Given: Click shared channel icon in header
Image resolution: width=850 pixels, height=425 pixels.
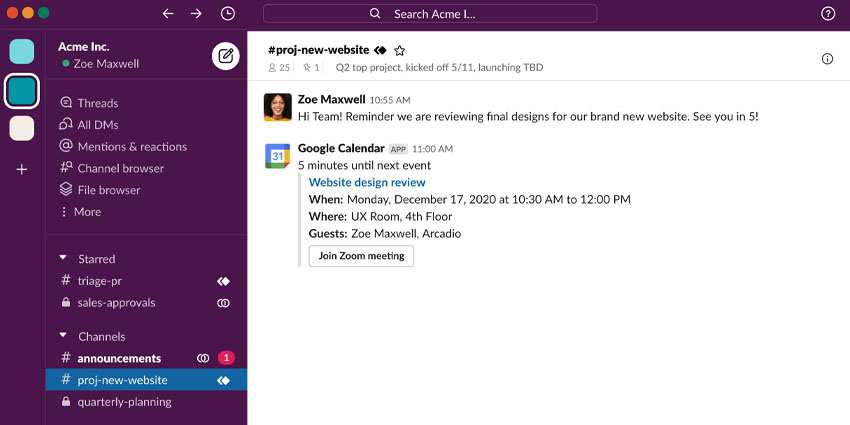Looking at the screenshot, I should click(x=380, y=50).
